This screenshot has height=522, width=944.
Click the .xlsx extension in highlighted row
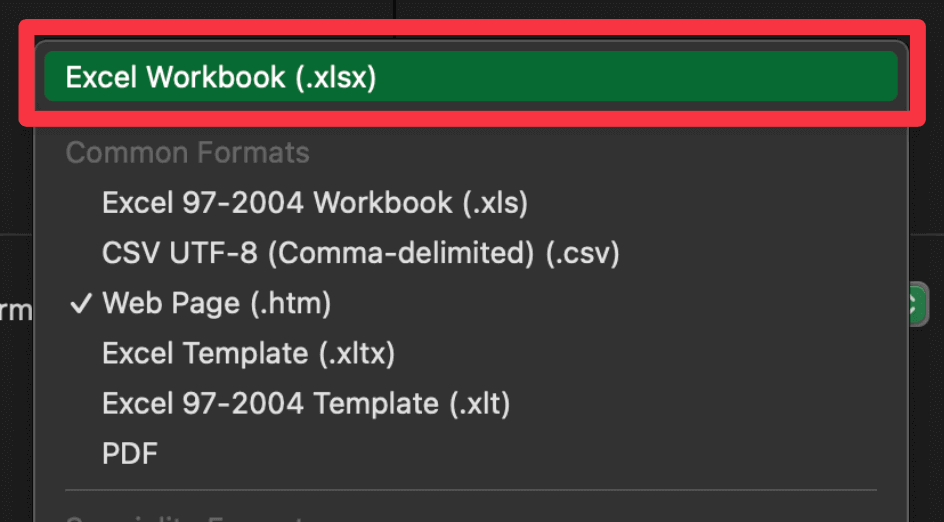[336, 77]
